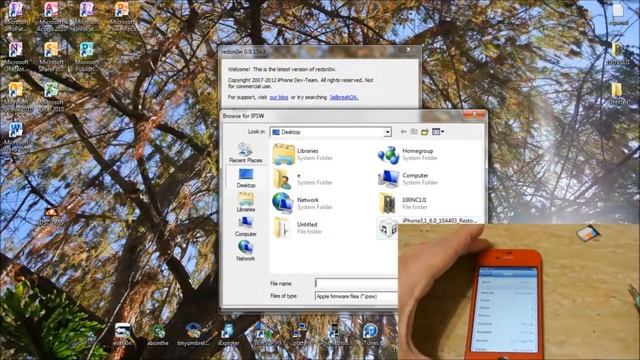
Task: Open the putty desktop shortcut
Action: tap(299, 334)
